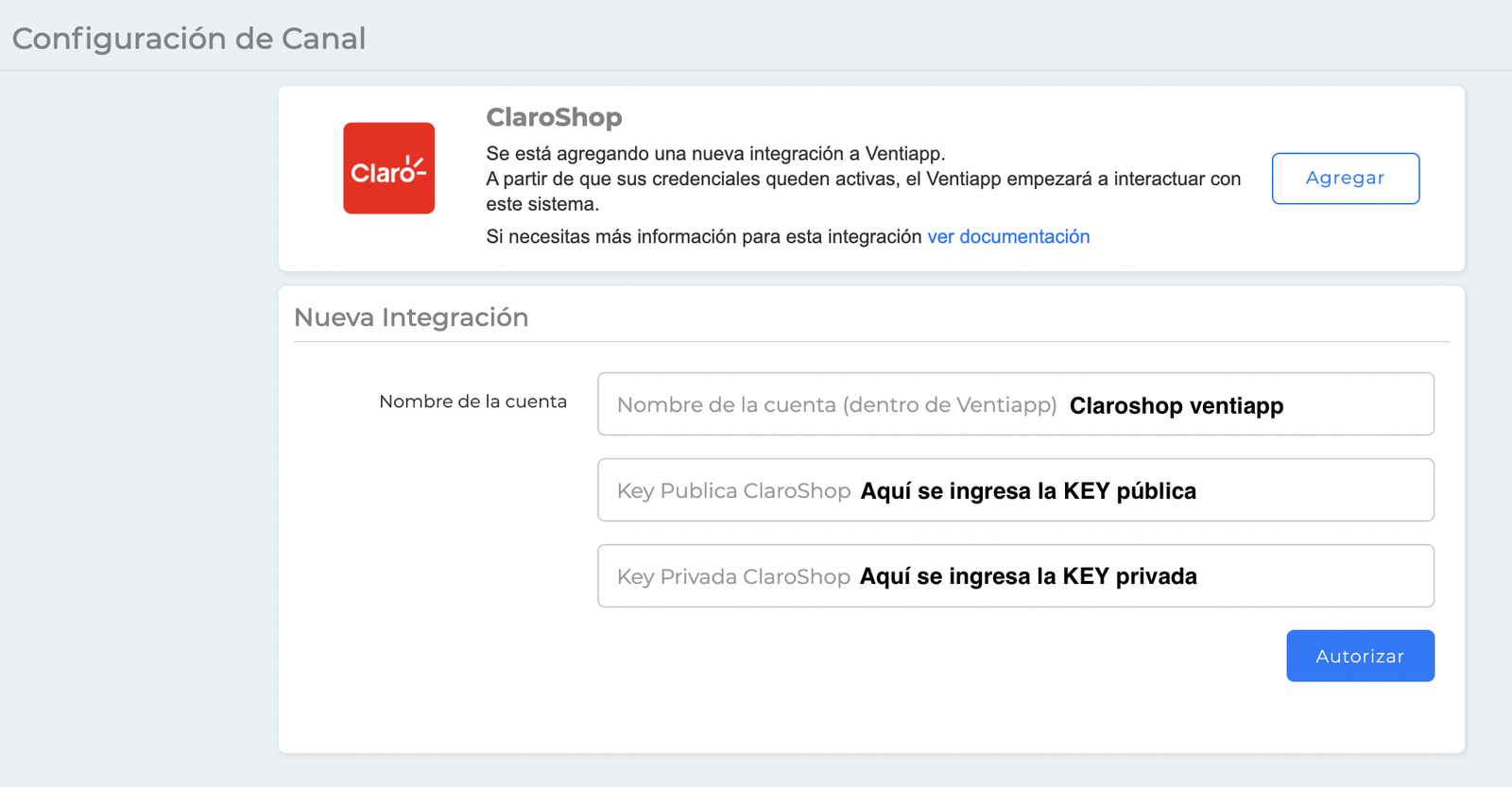
Task: Click the "Aquí se ingresa la KEY privada" text
Action: point(1028,576)
